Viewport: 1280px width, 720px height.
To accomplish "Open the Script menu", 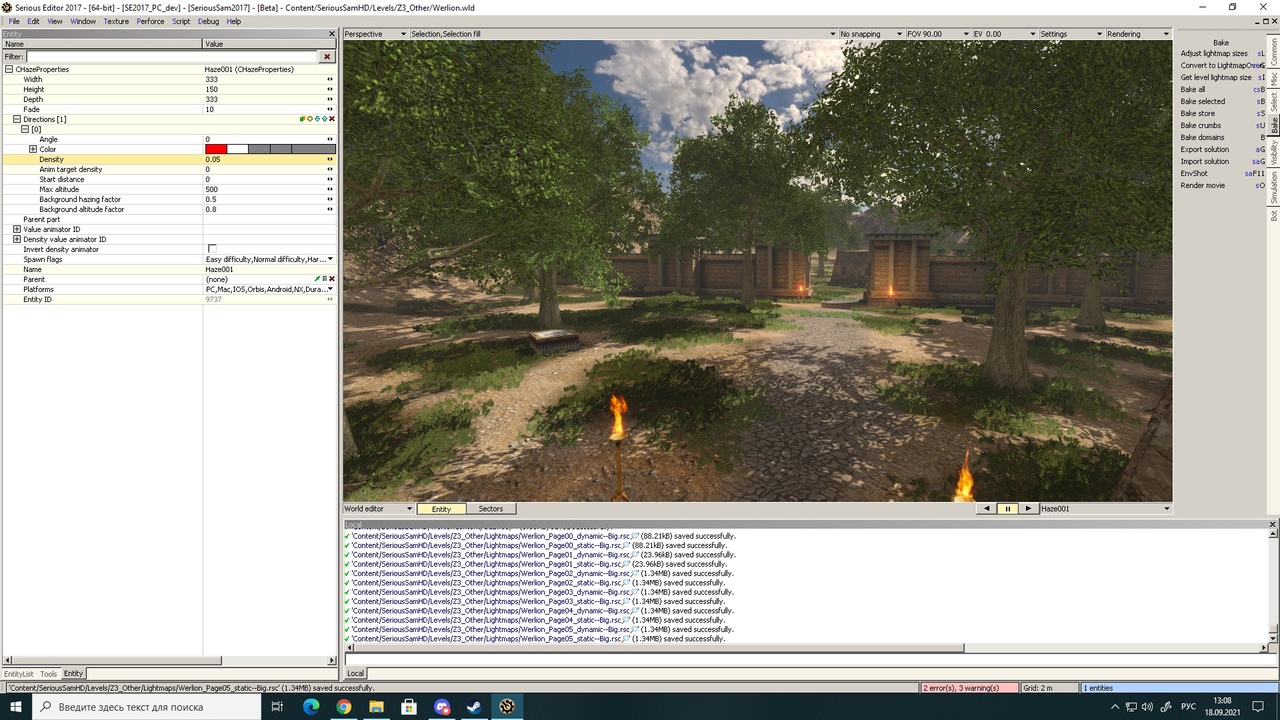I will click(181, 21).
